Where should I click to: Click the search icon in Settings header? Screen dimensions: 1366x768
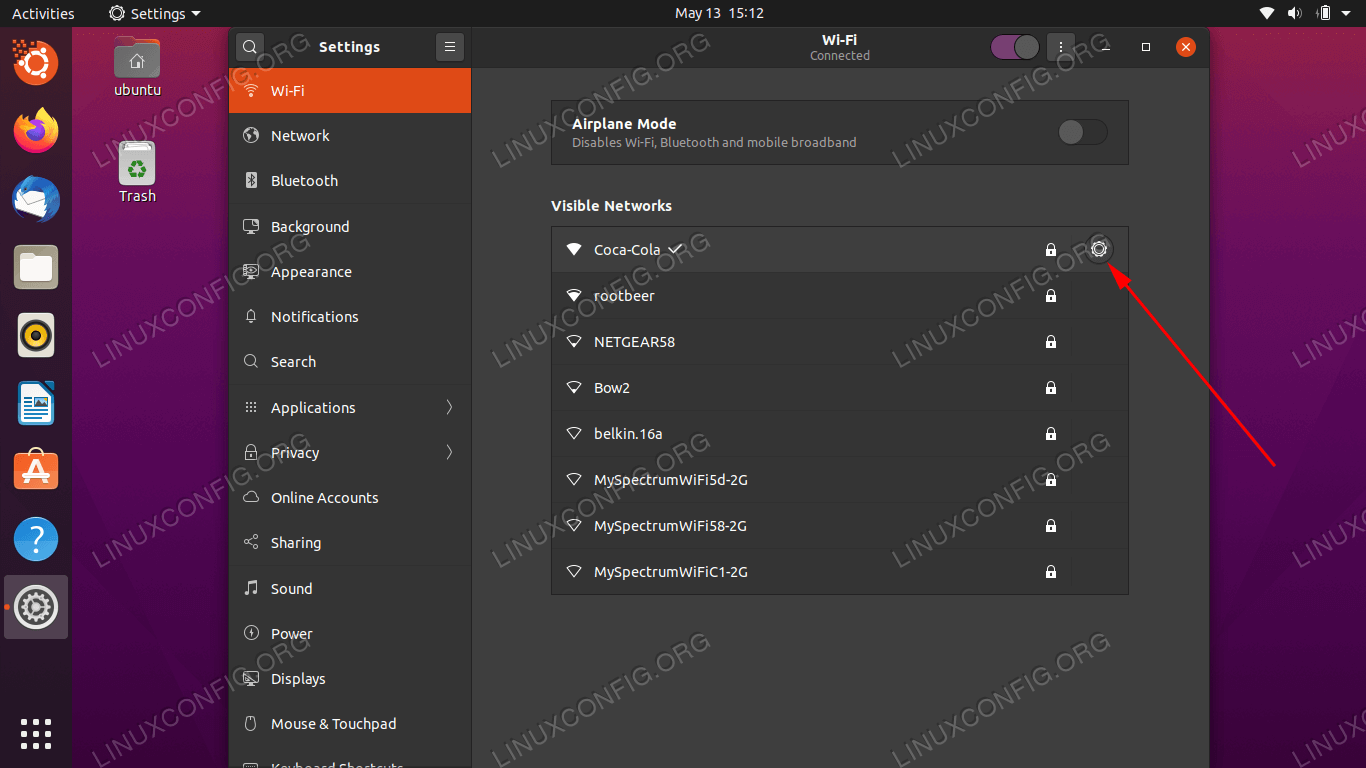point(249,47)
